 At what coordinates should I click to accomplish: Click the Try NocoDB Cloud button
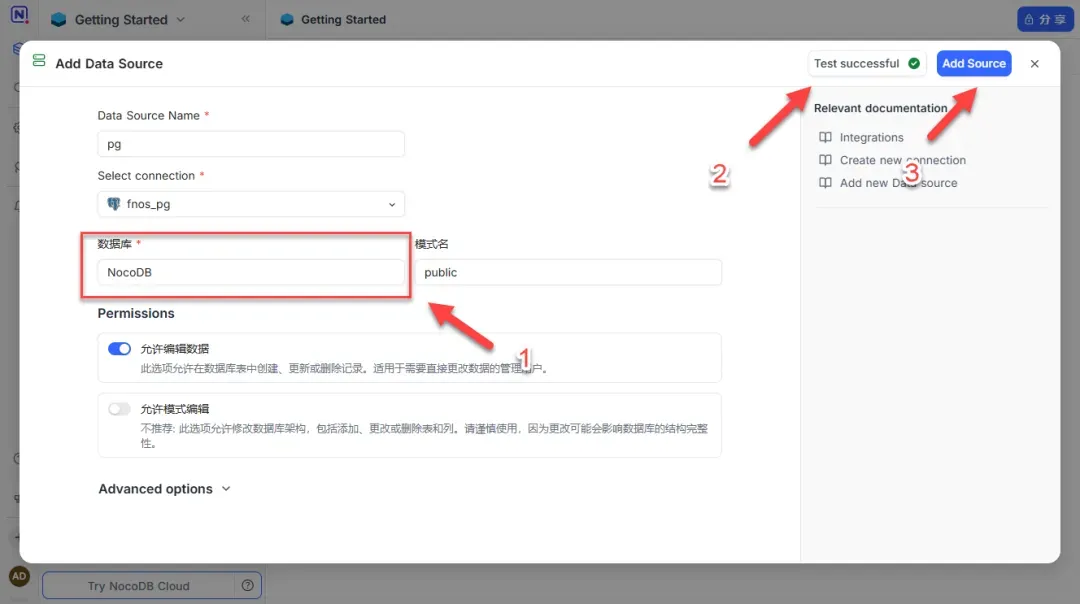[138, 585]
